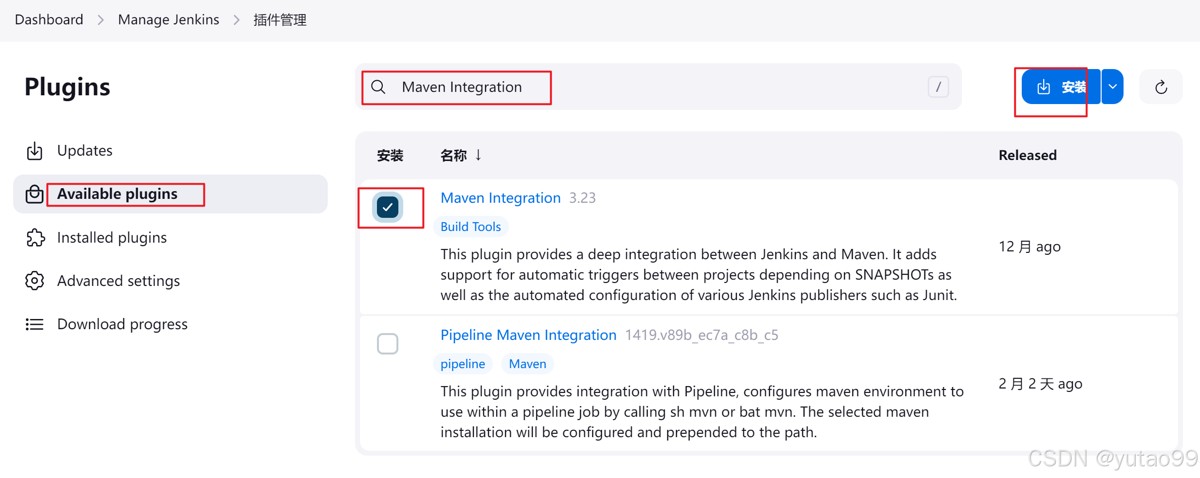Viewport: 1200px width, 478px height.
Task: Click the Installed plugins puzzle piece icon
Action: pyautogui.click(x=35, y=238)
